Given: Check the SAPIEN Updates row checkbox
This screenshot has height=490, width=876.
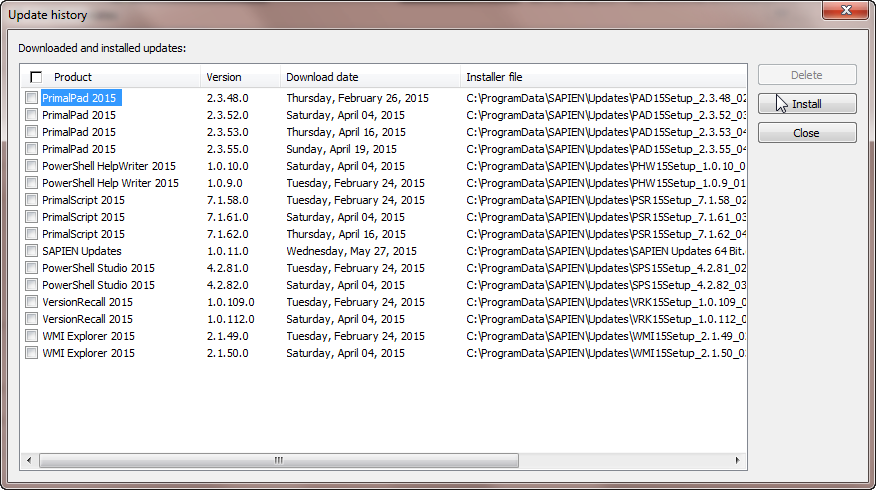Looking at the screenshot, I should pos(31,251).
